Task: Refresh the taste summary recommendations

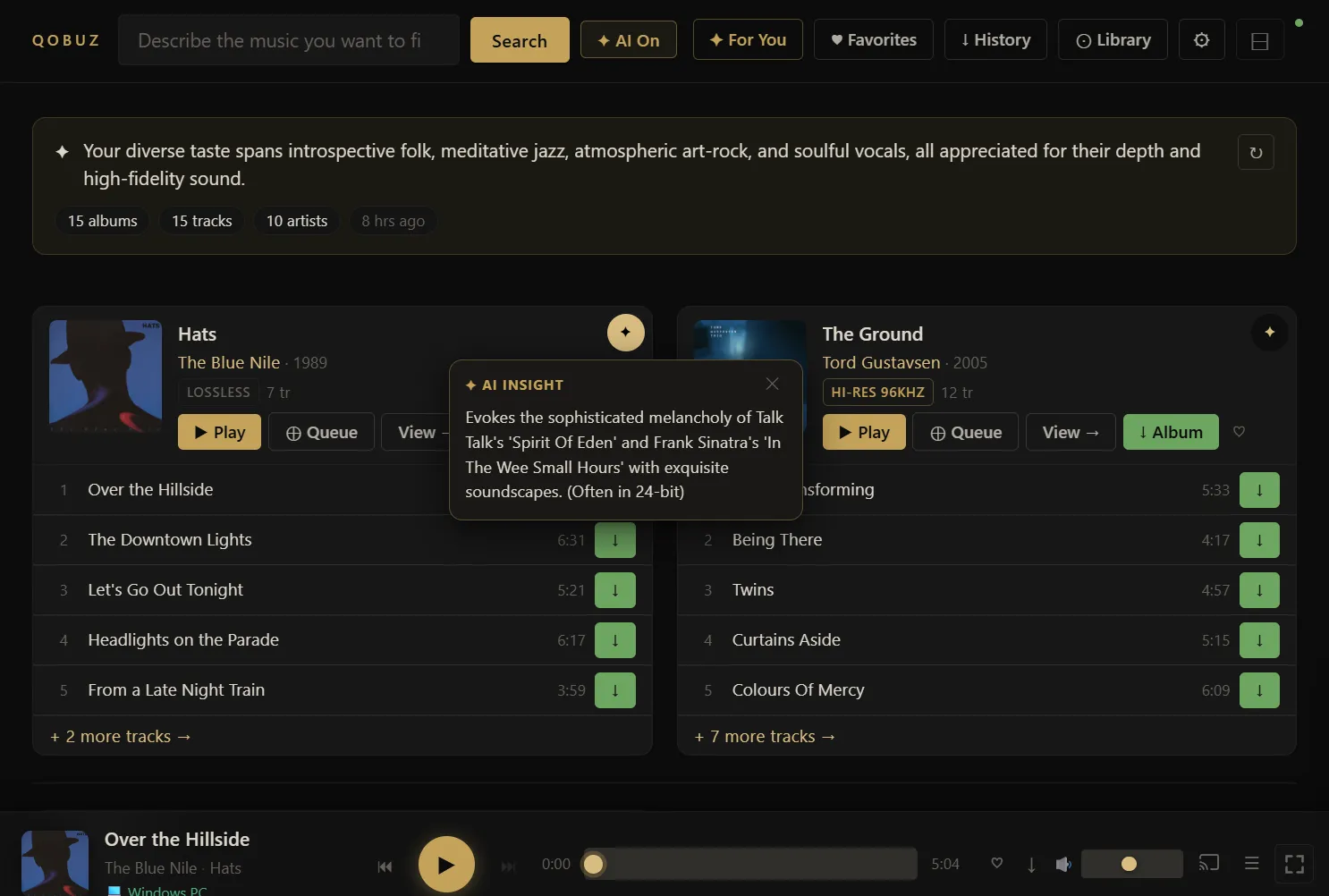Action: click(1255, 153)
